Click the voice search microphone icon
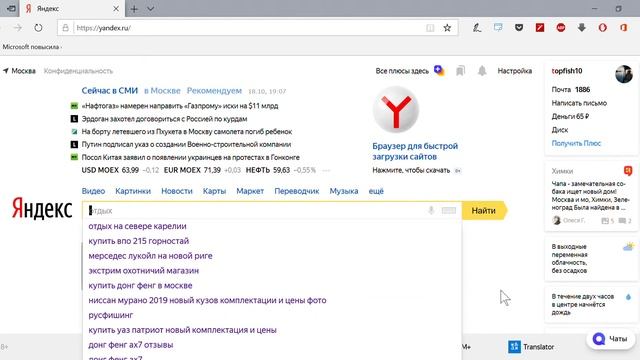640x360 pixels. pos(431,211)
